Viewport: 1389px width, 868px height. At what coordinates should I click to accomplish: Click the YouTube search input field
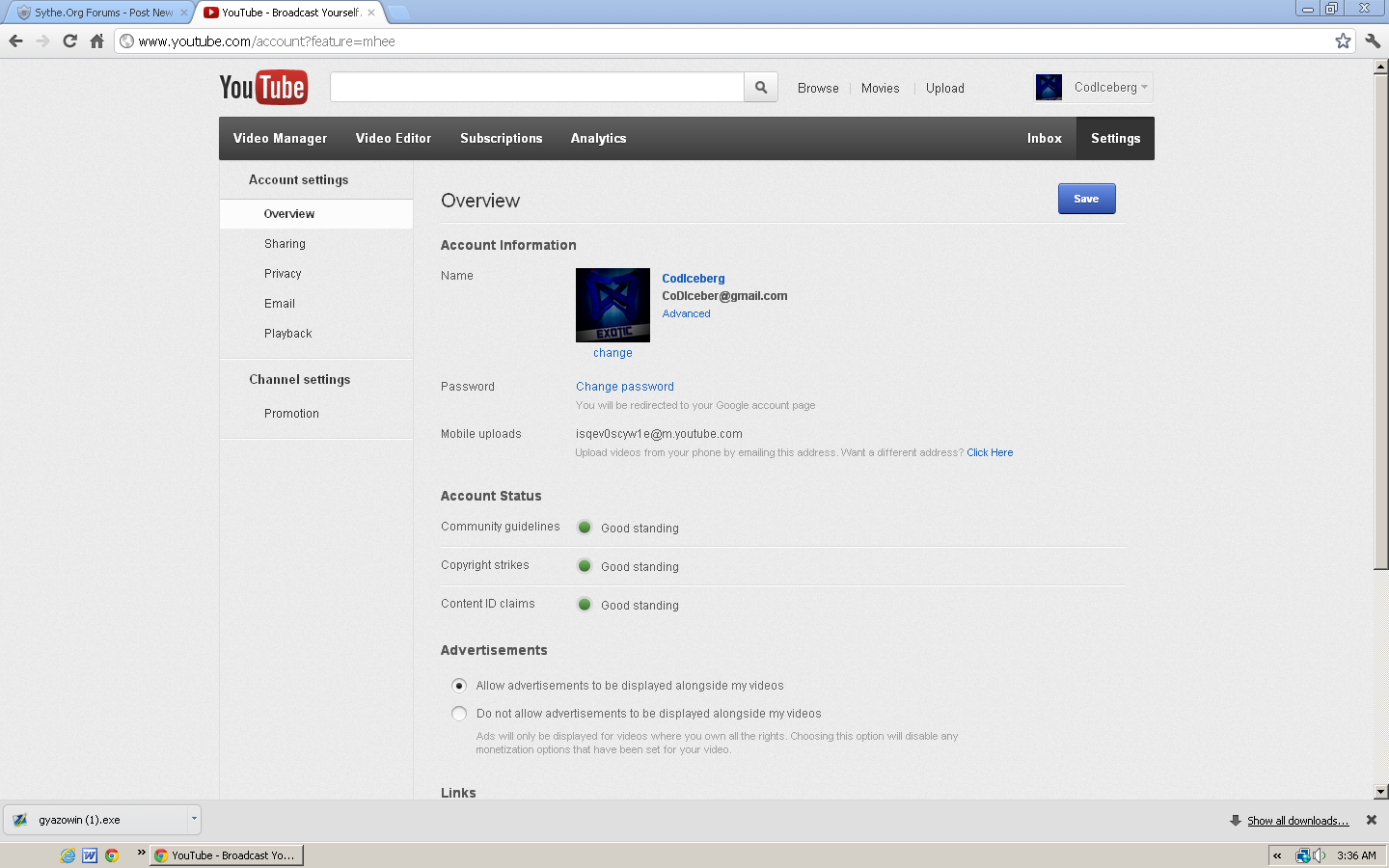[537, 88]
